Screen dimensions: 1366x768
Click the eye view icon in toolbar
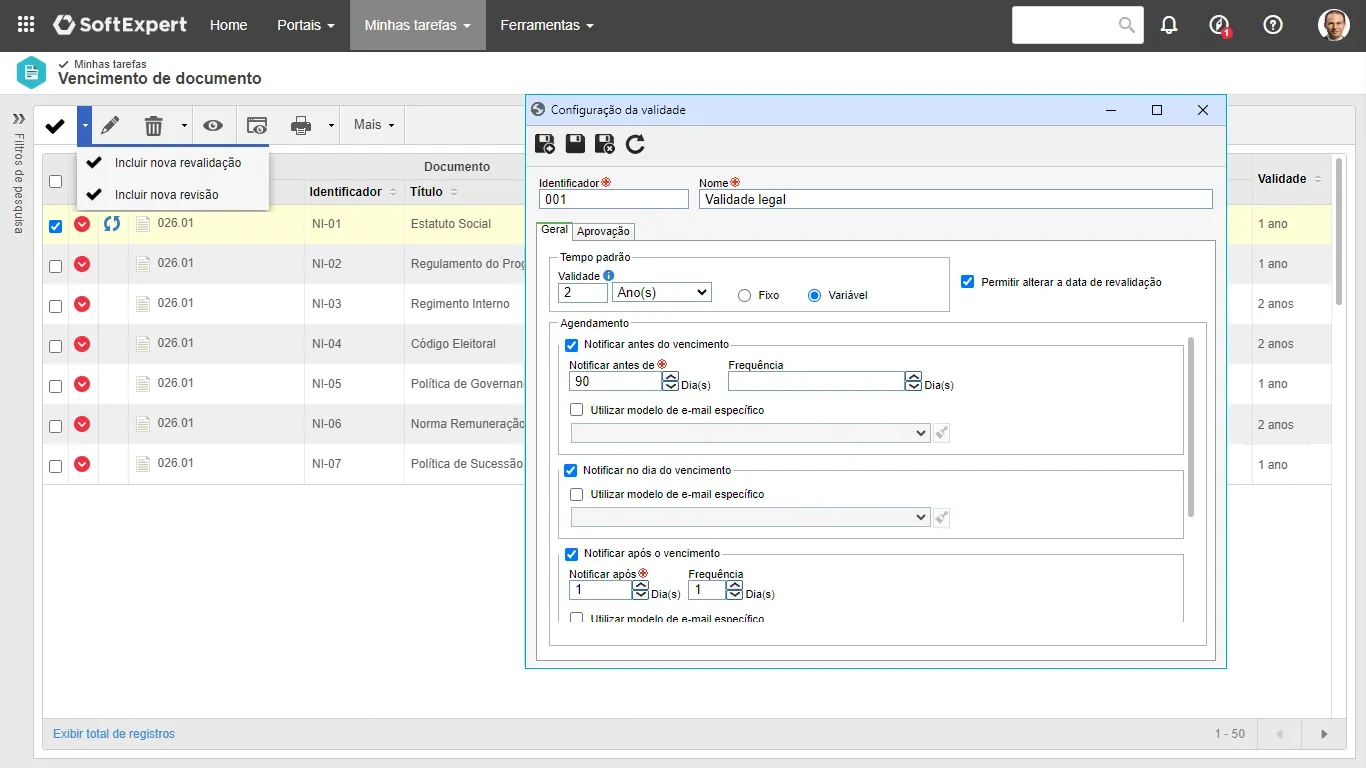tap(212, 125)
